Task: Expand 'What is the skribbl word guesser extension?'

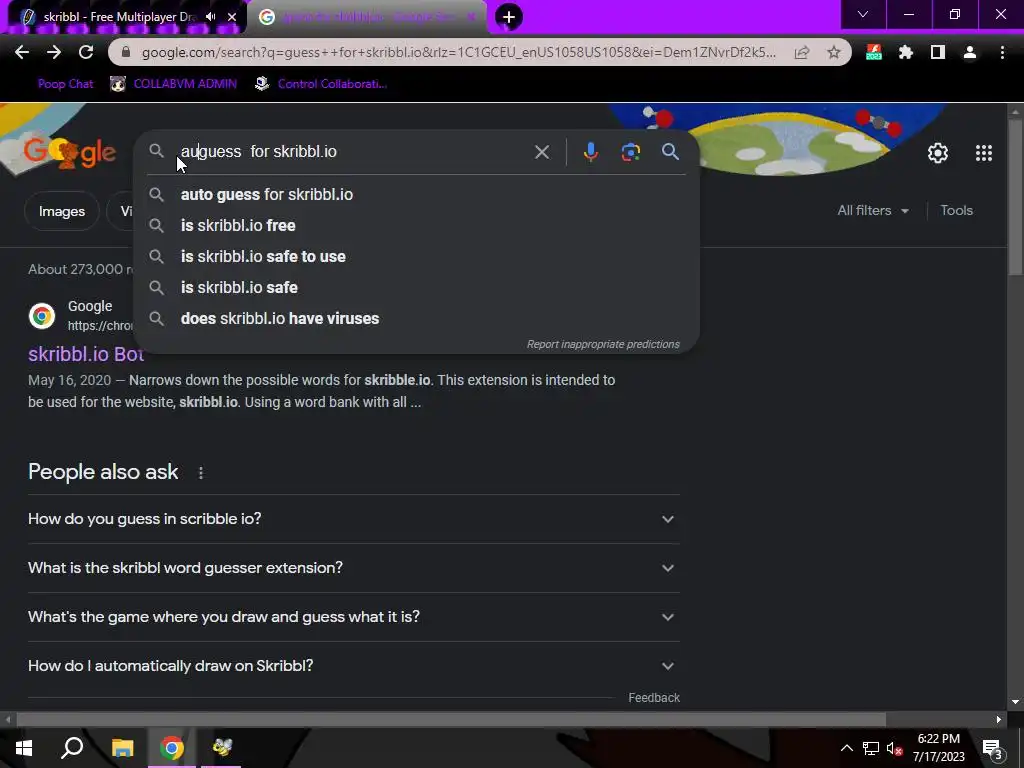Action: tap(353, 568)
